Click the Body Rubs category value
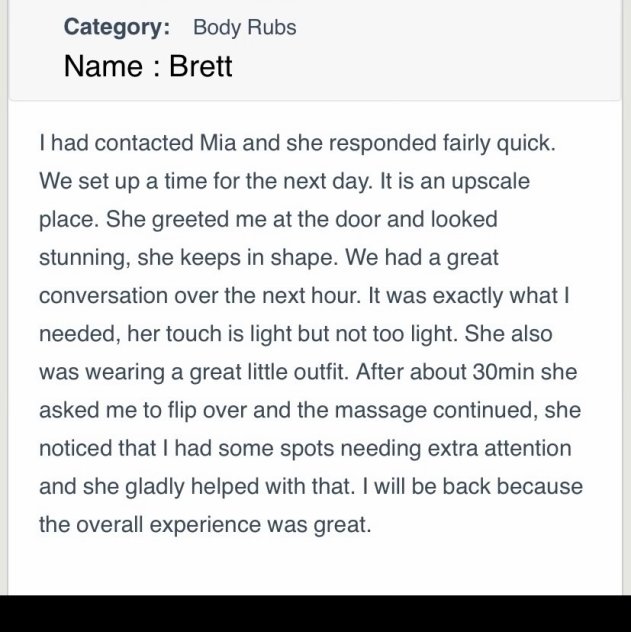 tap(245, 27)
